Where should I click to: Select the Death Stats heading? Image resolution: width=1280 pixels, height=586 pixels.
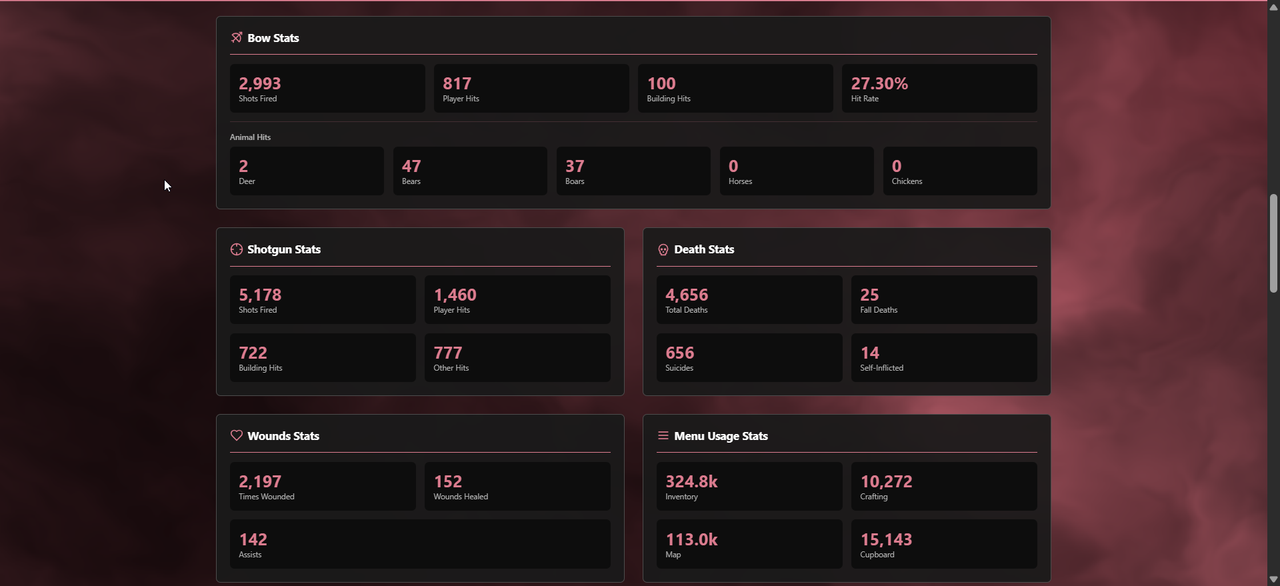pyautogui.click(x=704, y=250)
